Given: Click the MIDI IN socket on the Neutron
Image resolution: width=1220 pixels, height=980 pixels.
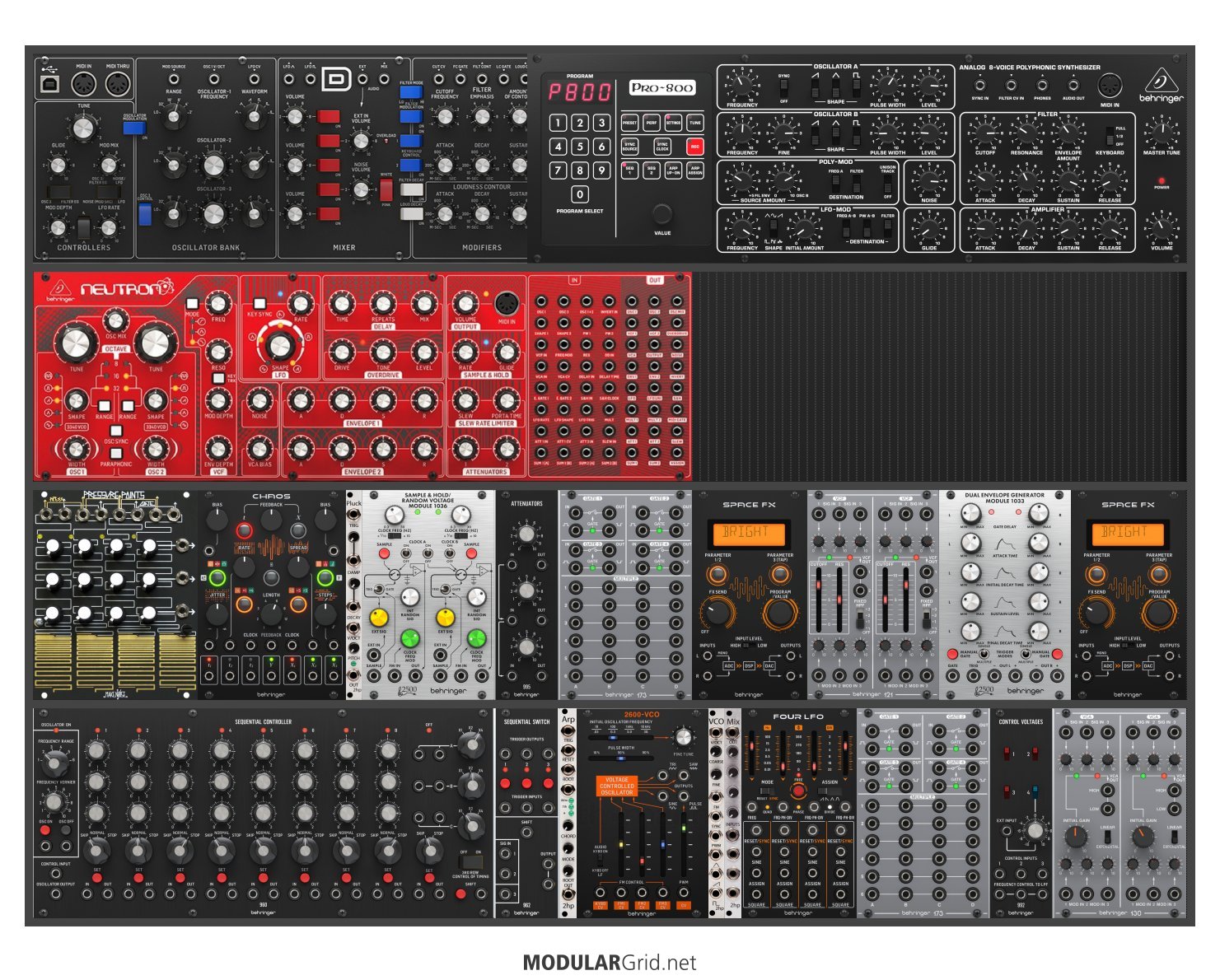Looking at the screenshot, I should tap(506, 302).
